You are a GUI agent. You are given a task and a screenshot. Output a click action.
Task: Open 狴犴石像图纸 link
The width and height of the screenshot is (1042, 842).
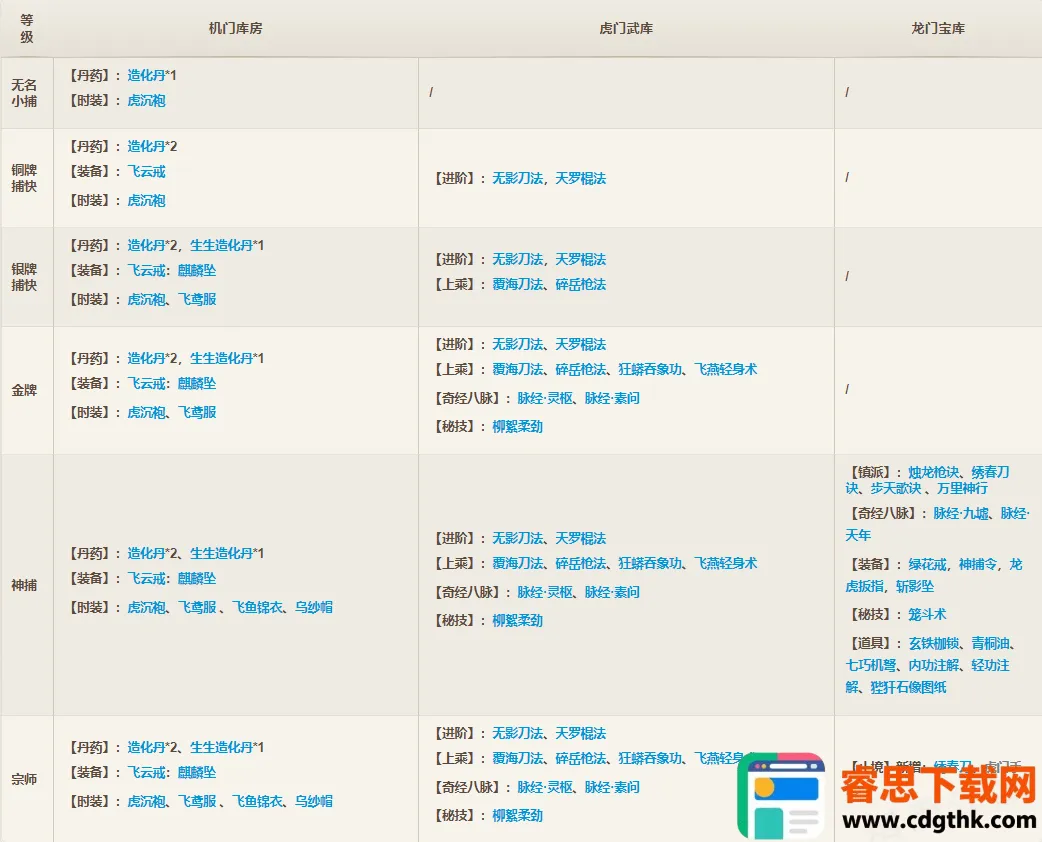[x=908, y=688]
